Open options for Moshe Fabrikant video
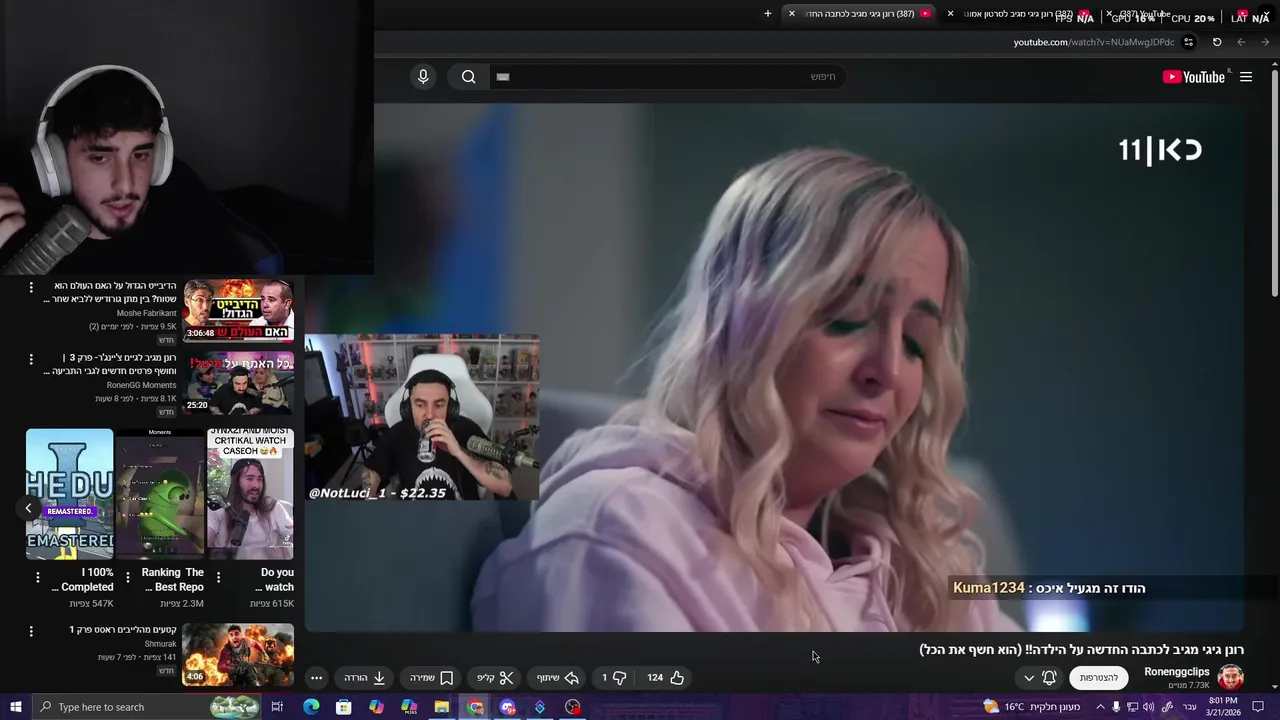 (31, 287)
